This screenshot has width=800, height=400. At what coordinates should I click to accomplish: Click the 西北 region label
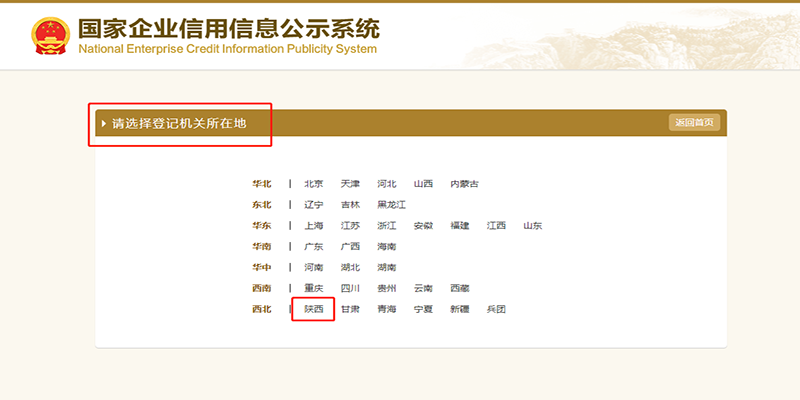click(x=262, y=309)
